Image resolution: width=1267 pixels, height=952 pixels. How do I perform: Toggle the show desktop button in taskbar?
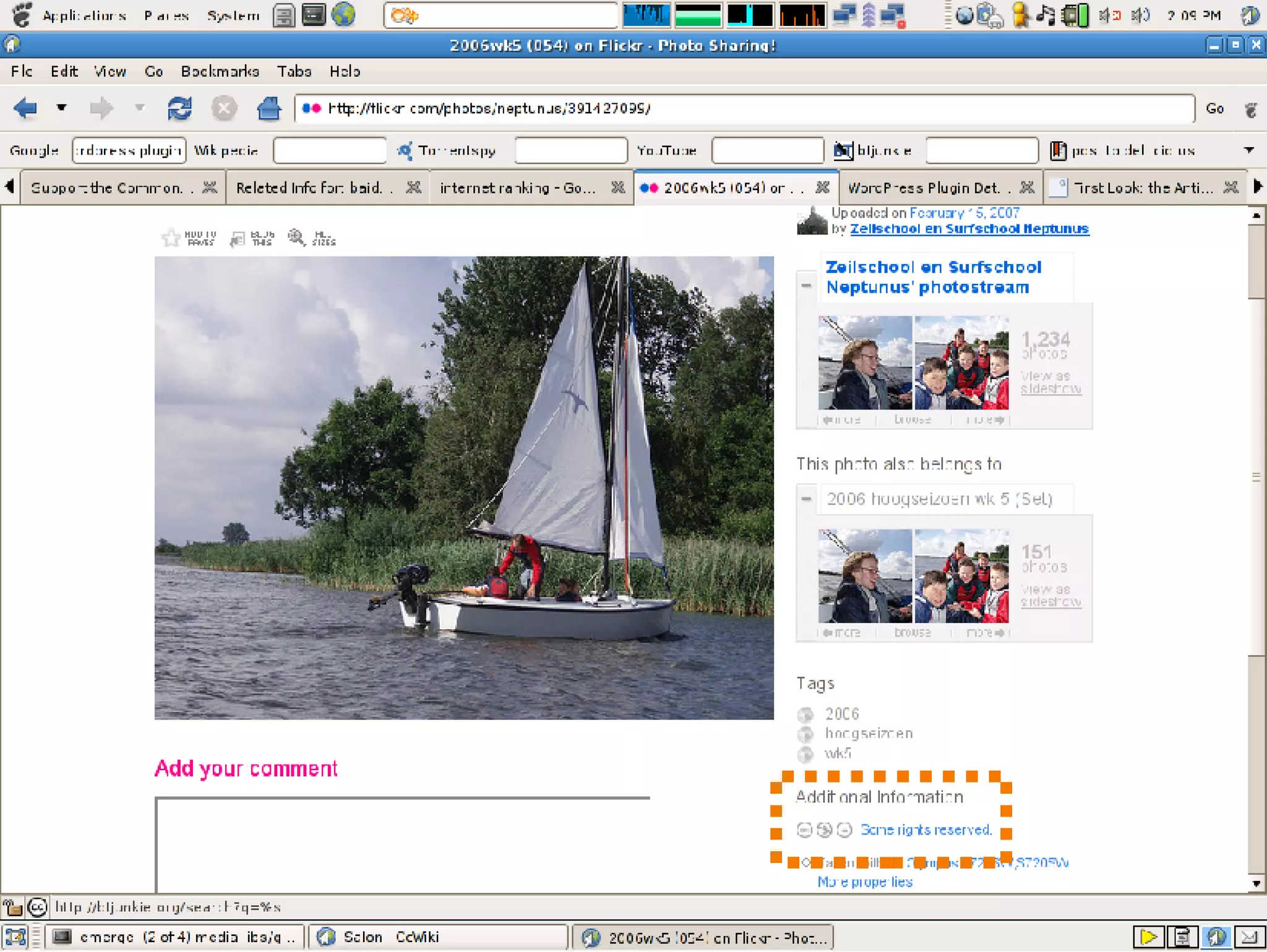[15, 937]
